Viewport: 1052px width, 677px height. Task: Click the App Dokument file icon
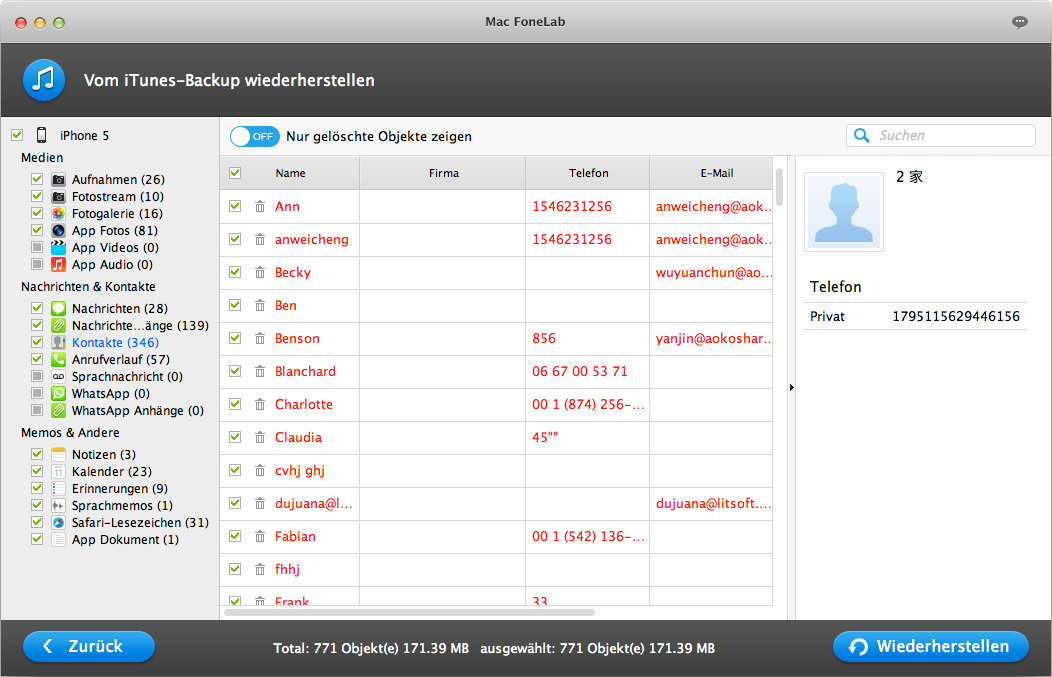[x=58, y=539]
